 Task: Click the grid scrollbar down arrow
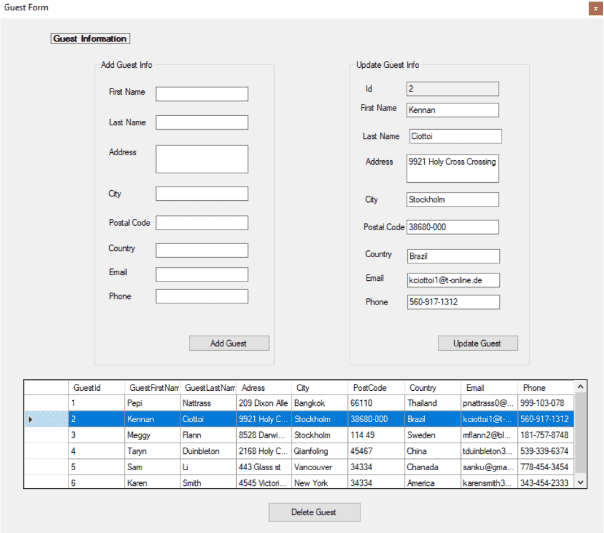(x=581, y=482)
